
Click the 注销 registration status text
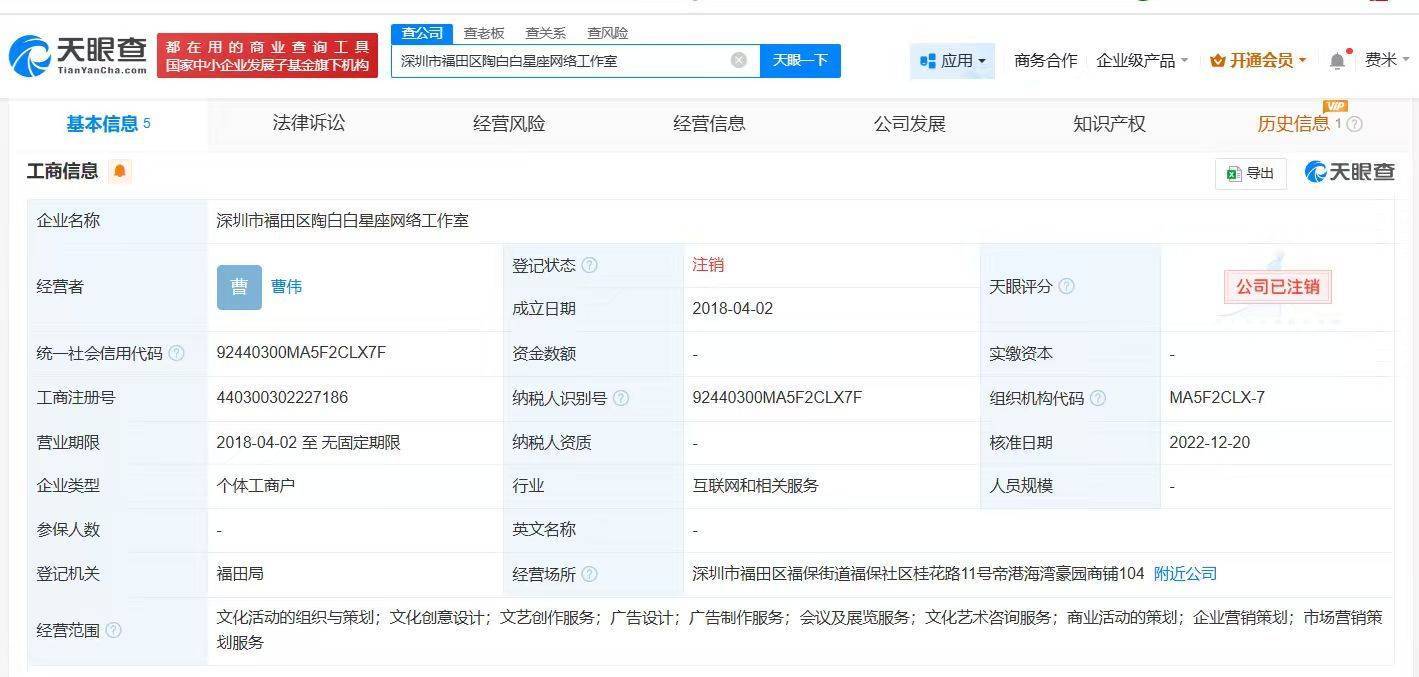coord(708,265)
